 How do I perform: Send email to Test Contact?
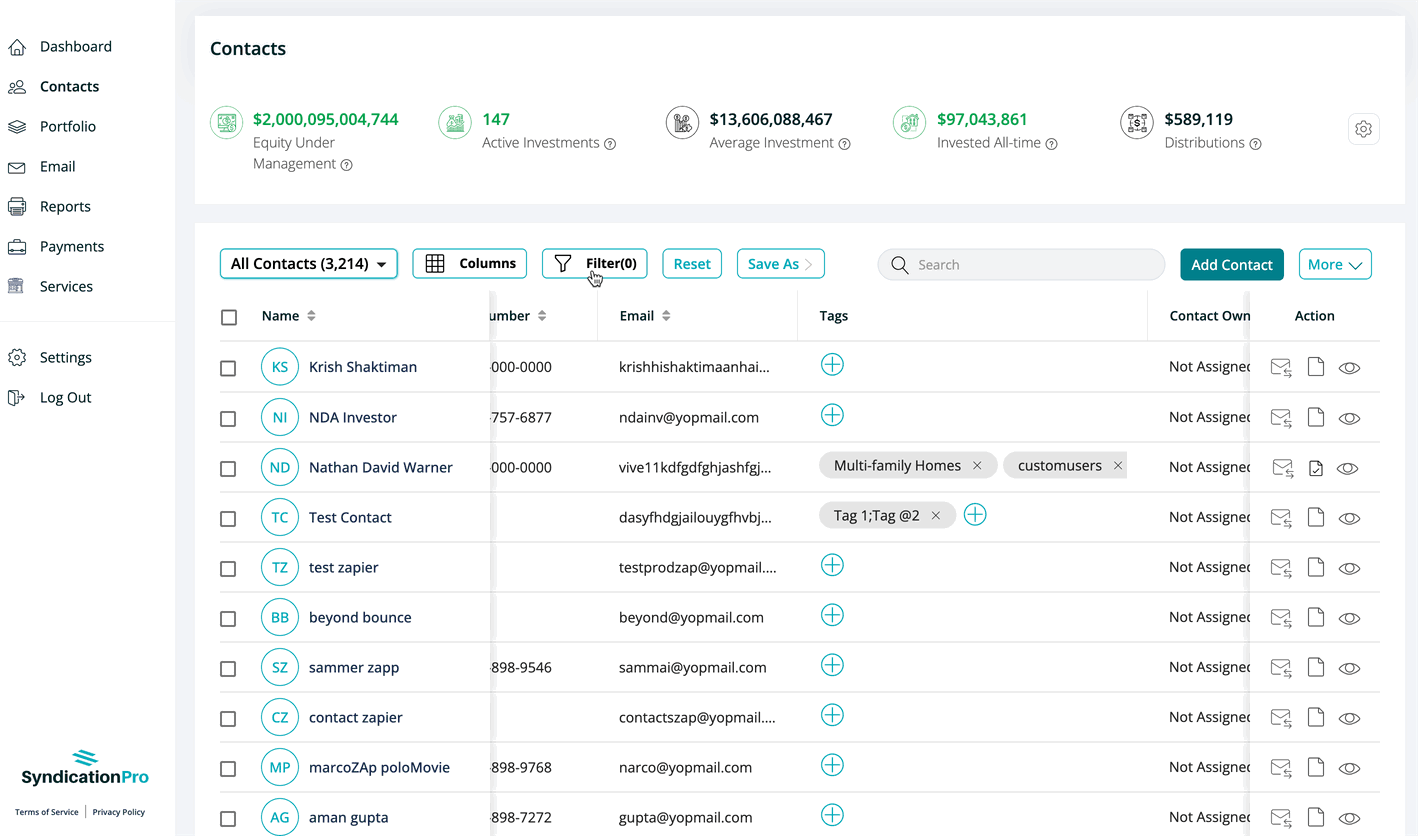click(1281, 518)
